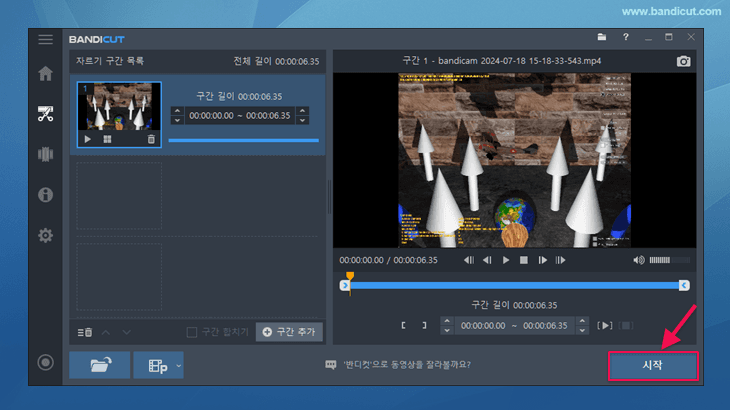
Task: Stop the video playback
Action: point(524,260)
